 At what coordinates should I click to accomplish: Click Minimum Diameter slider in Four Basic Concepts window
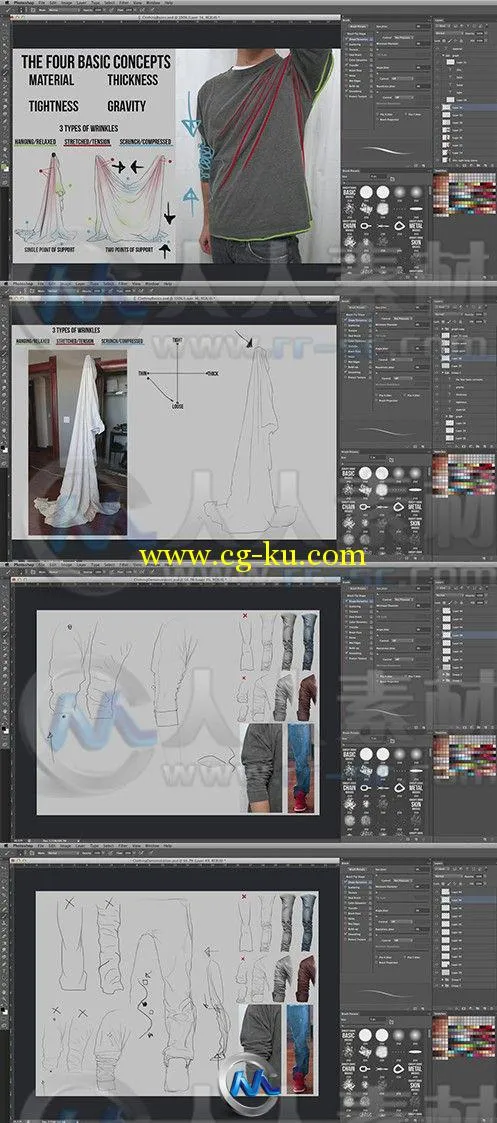click(x=404, y=47)
